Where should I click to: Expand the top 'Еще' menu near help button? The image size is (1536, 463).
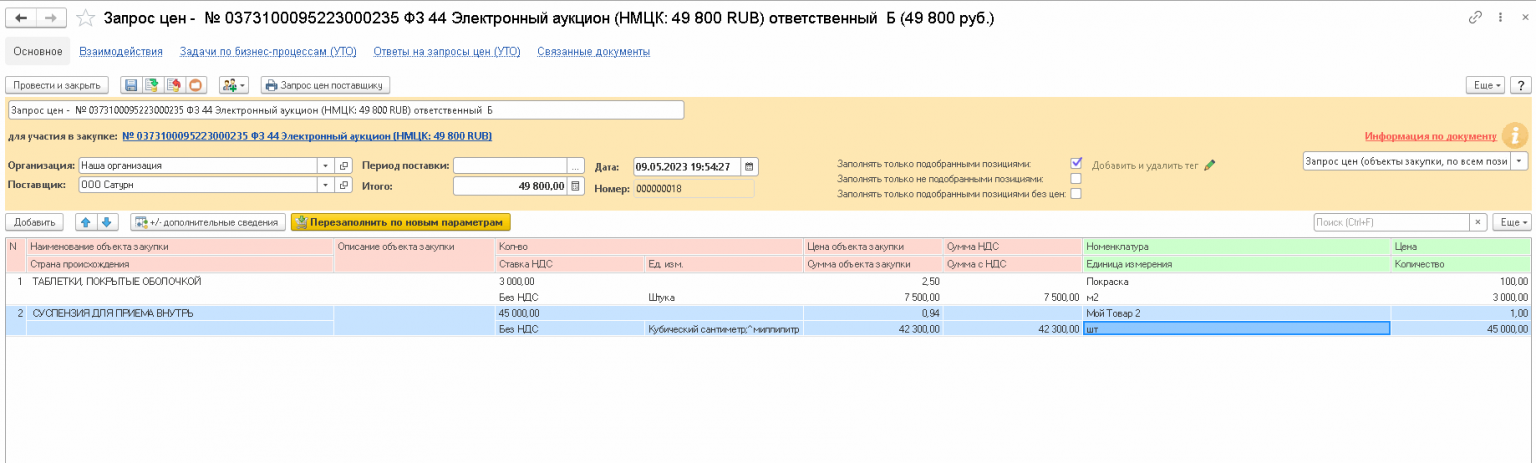point(1485,85)
